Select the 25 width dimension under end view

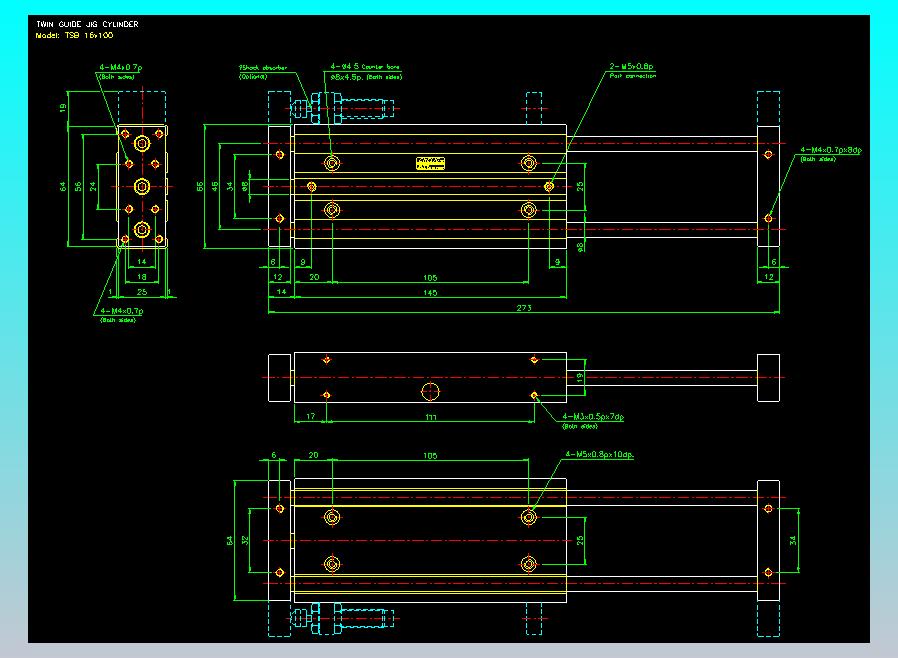click(142, 292)
